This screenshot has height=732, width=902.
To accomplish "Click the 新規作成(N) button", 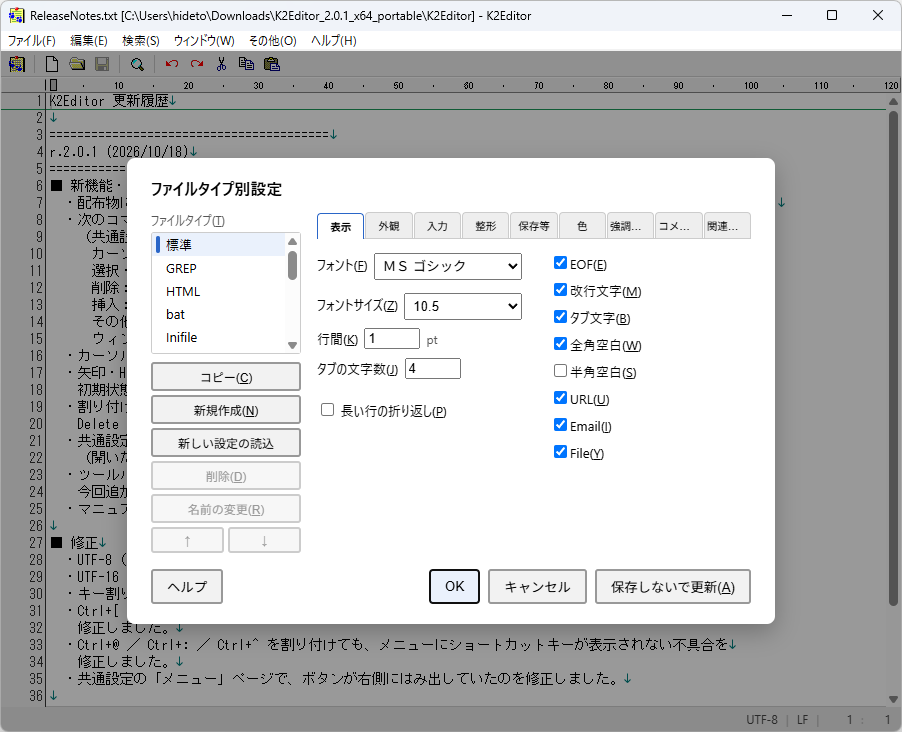I will coord(226,410).
